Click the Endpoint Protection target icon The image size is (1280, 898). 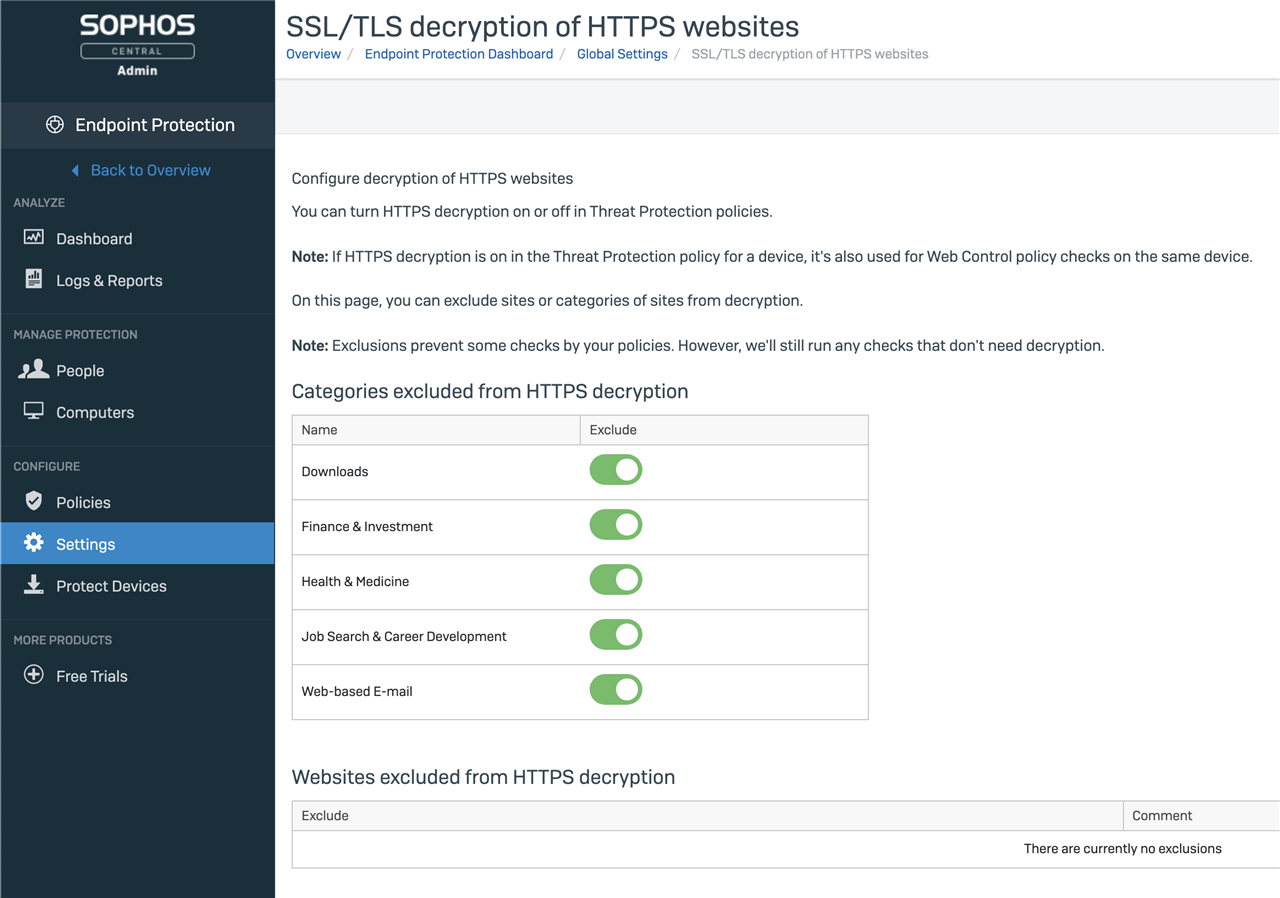click(55, 125)
